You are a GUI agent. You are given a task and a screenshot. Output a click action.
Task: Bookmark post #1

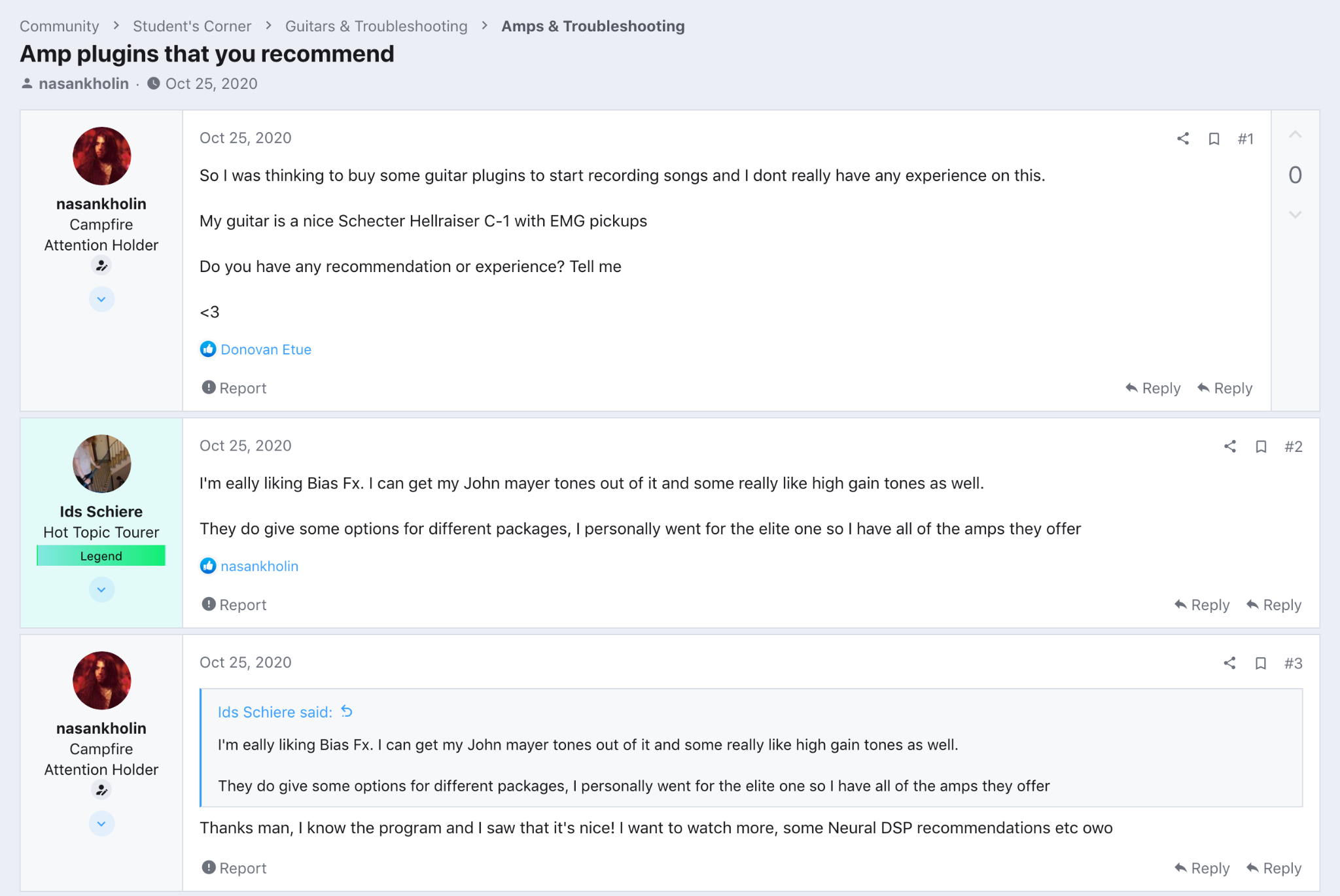click(1214, 139)
